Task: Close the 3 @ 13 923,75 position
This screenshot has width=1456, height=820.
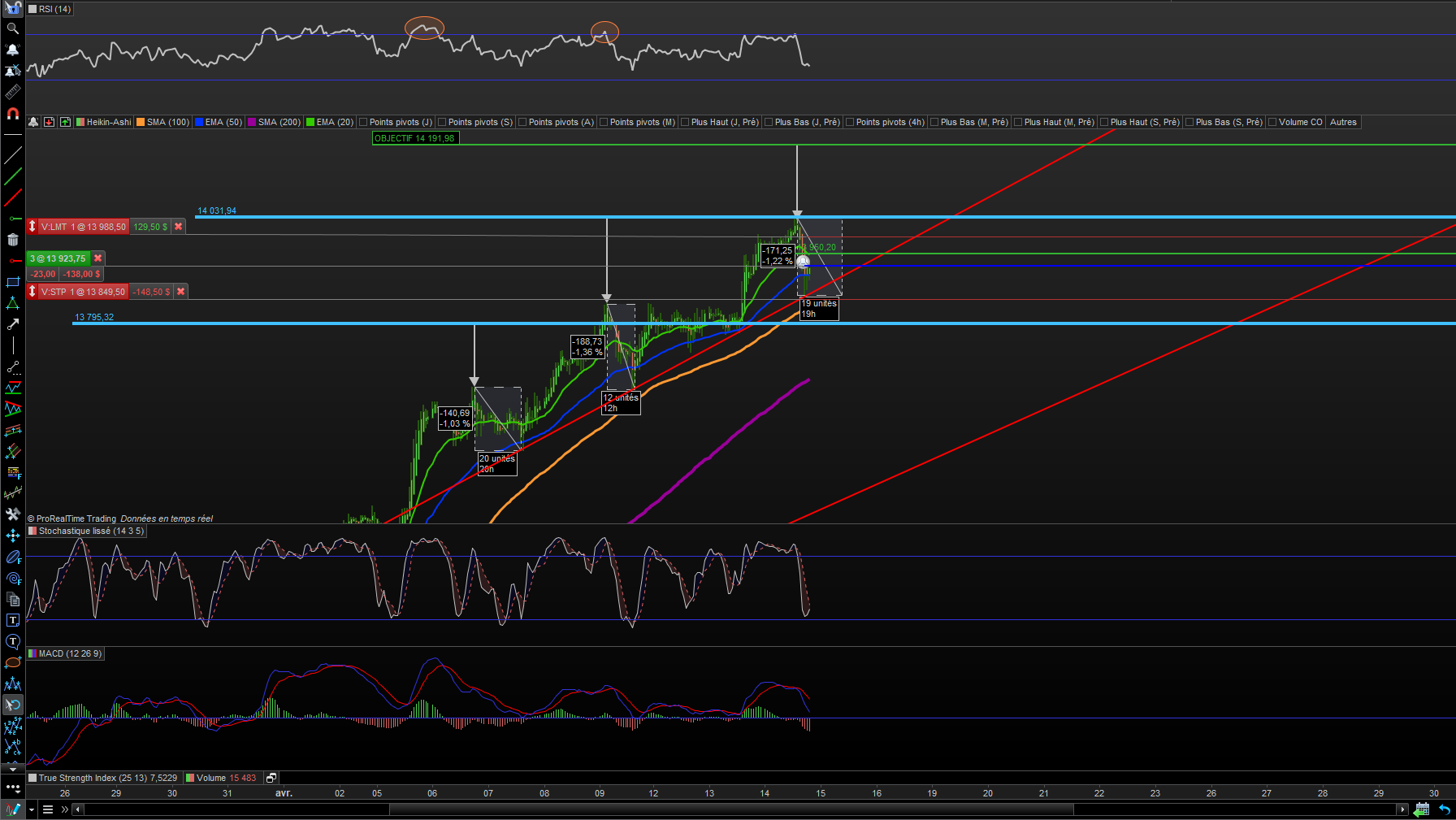Action: click(97, 258)
